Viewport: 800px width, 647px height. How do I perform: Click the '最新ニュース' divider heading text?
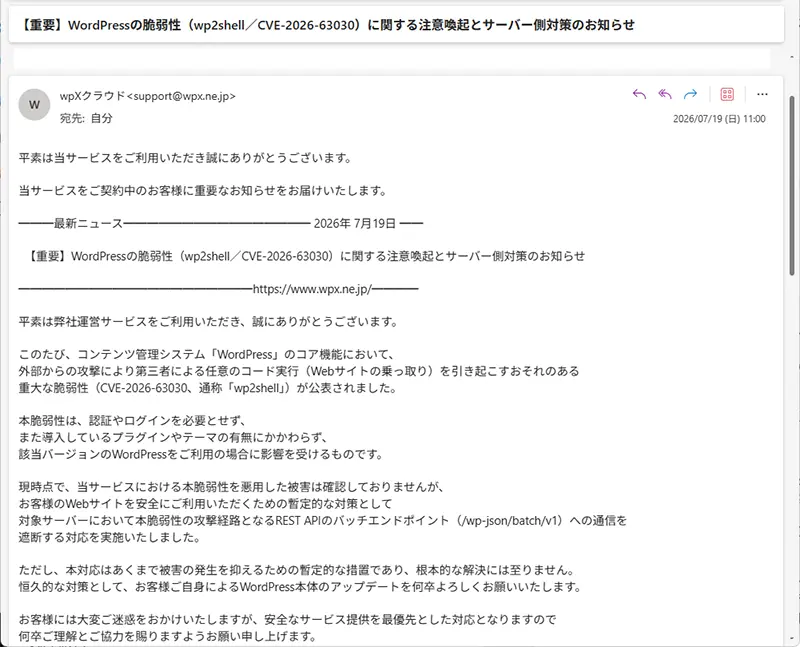(88, 223)
